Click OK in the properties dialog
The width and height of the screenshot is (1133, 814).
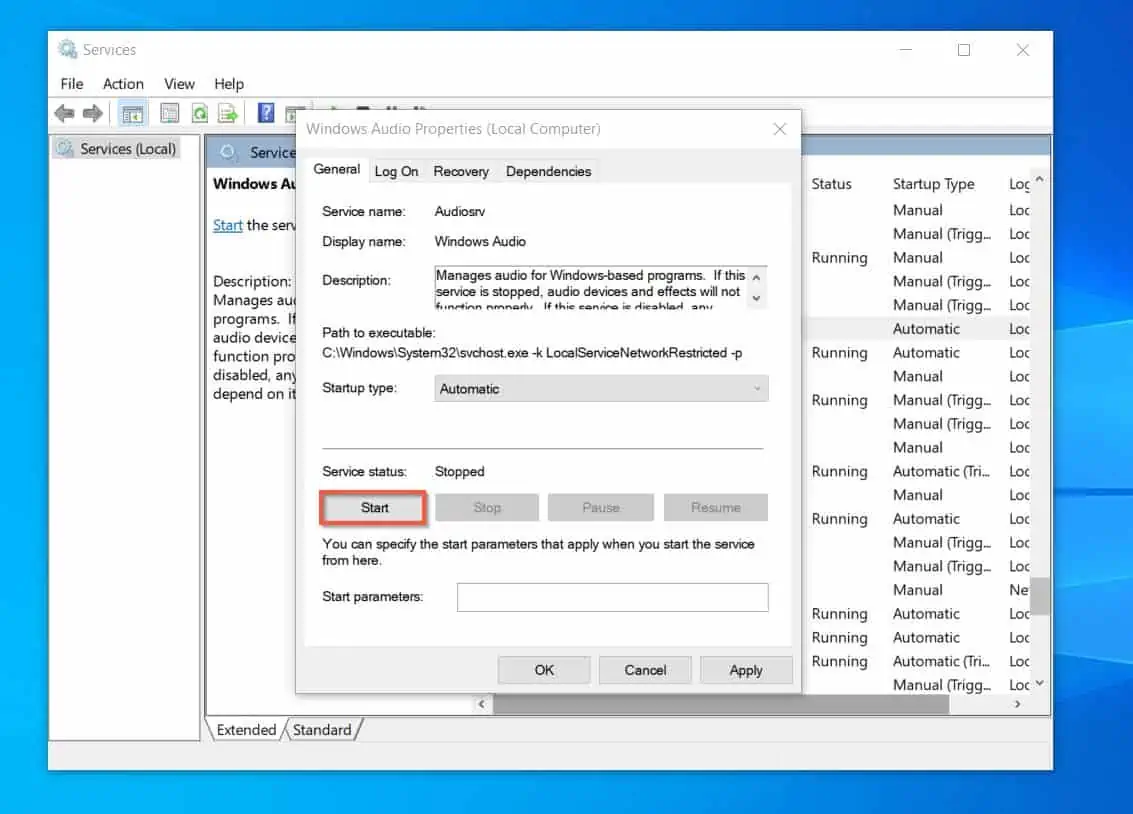[544, 670]
